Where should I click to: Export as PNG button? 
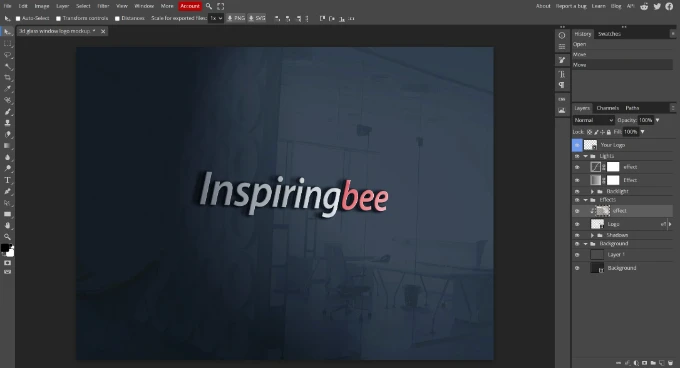click(x=236, y=18)
